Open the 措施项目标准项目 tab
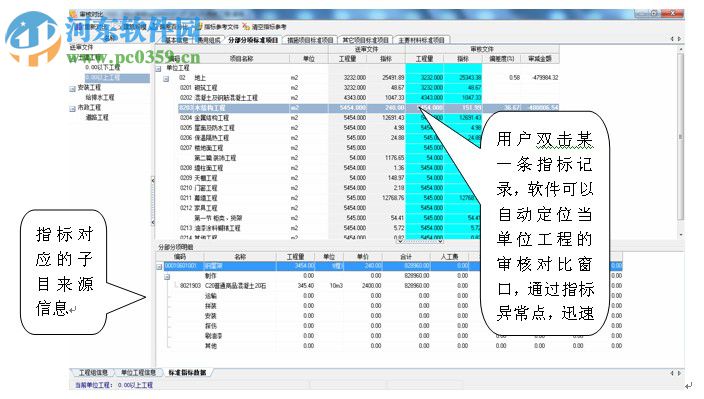 pyautogui.click(x=310, y=40)
